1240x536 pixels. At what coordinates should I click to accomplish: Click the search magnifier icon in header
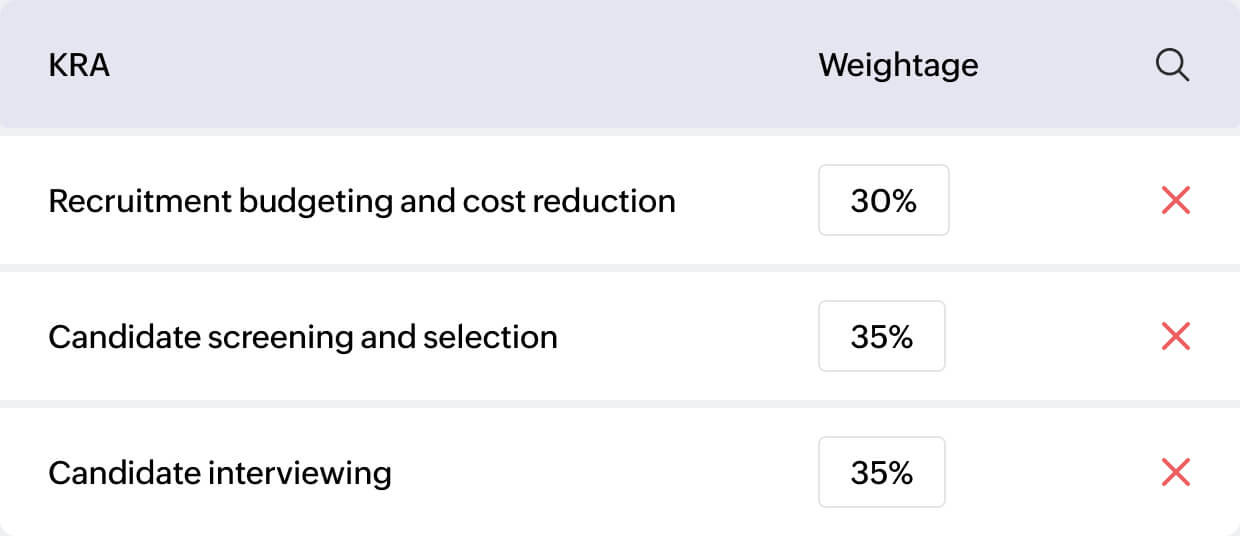[1172, 66]
